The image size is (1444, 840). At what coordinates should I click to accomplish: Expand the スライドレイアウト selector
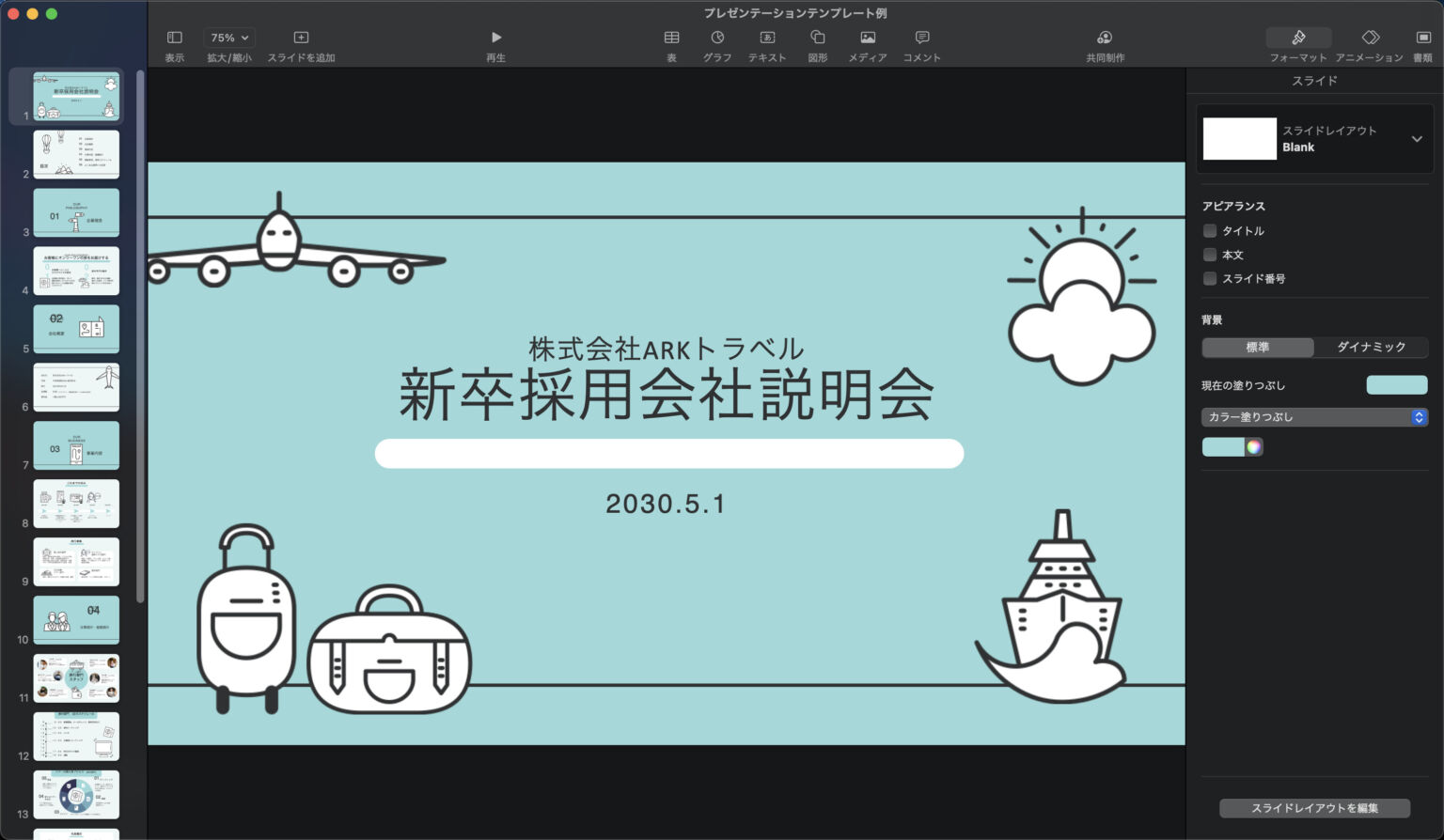pyautogui.click(x=1418, y=138)
